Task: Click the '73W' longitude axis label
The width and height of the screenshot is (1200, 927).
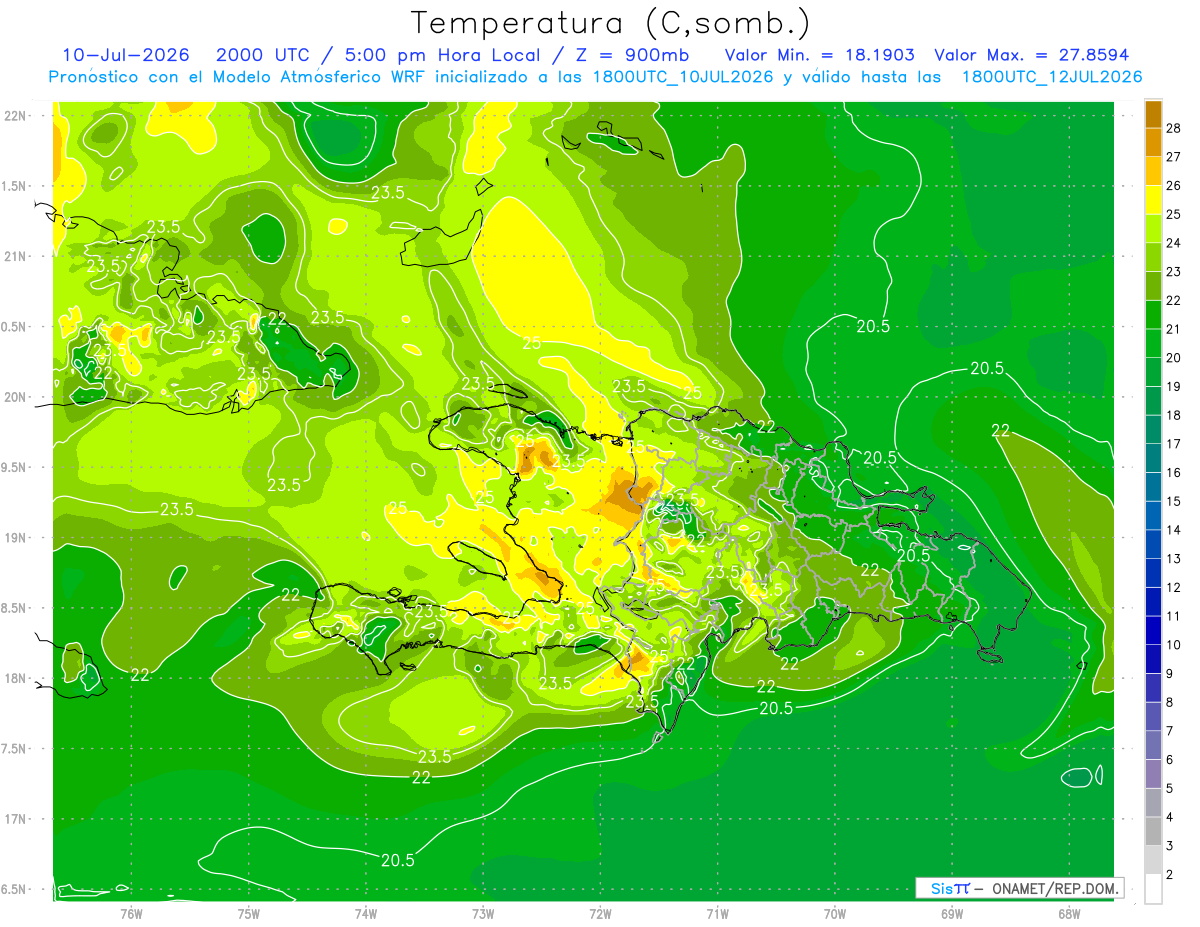Action: point(483,913)
